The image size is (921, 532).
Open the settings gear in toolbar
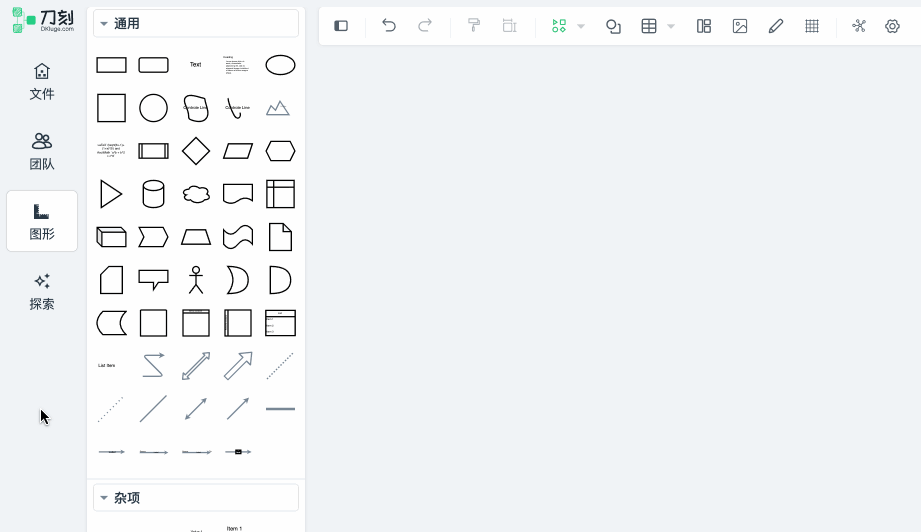pos(893,26)
